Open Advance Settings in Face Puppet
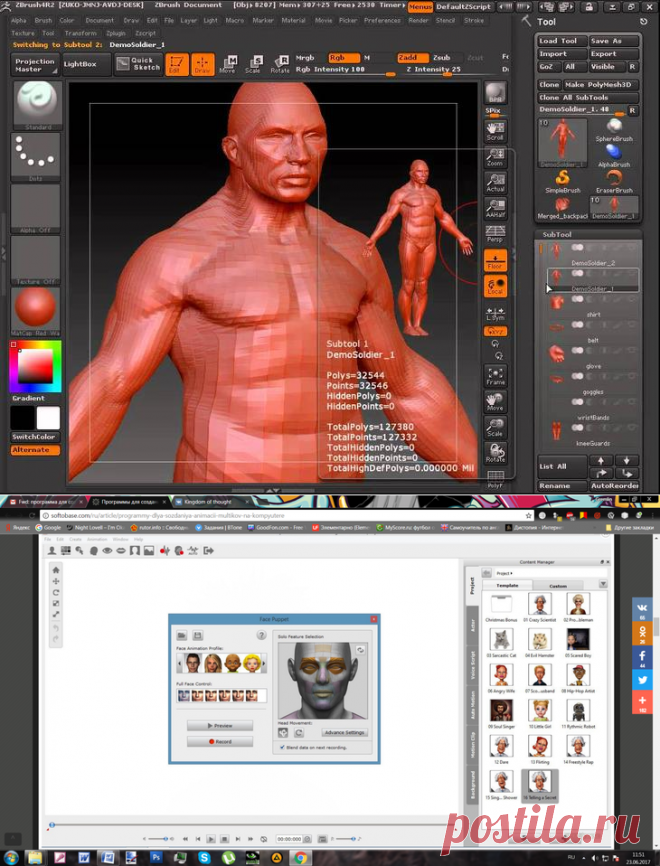Image resolution: width=660 pixels, height=866 pixels. [x=345, y=732]
